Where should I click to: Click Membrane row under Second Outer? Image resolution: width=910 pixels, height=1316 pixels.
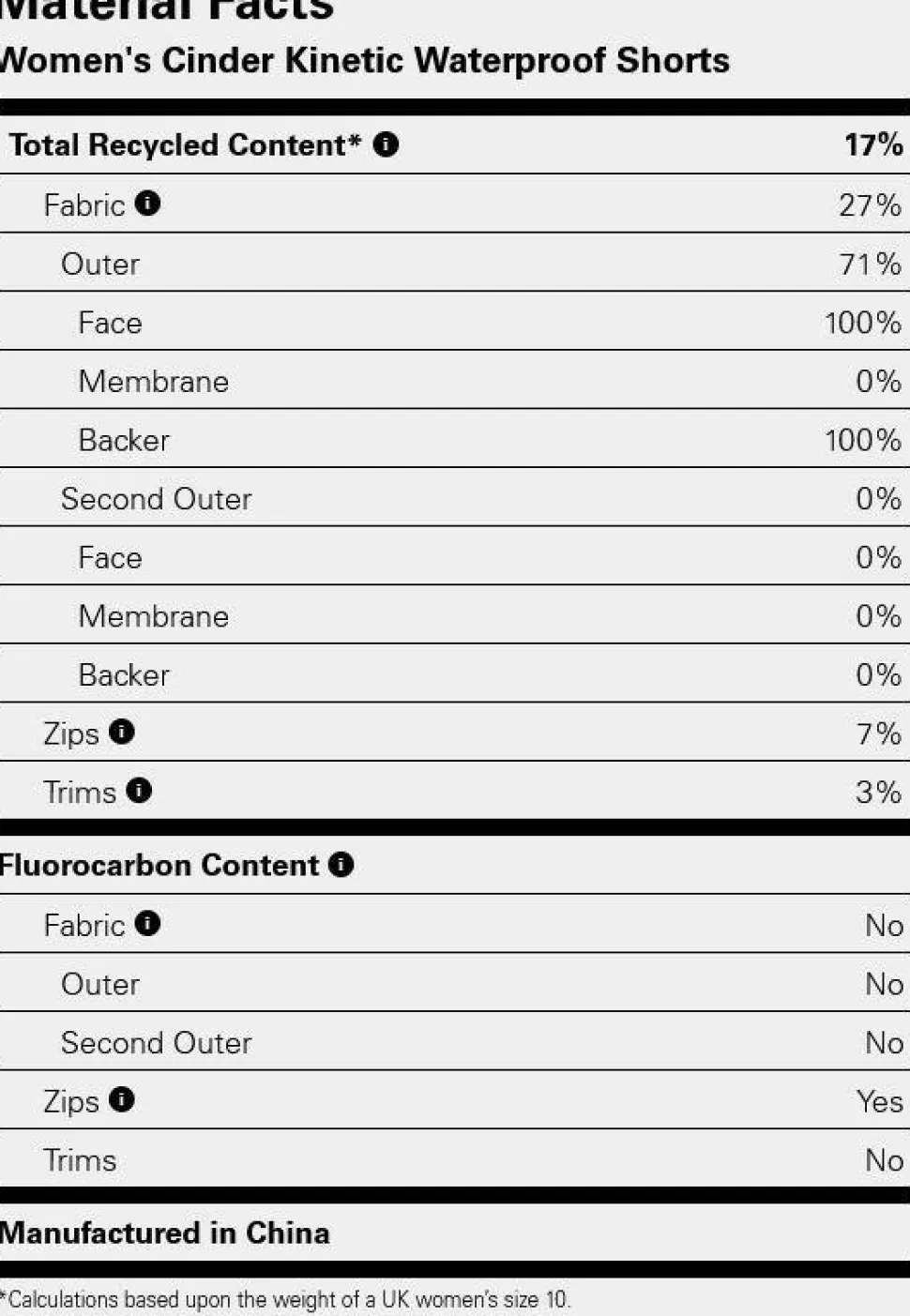[x=454, y=615]
